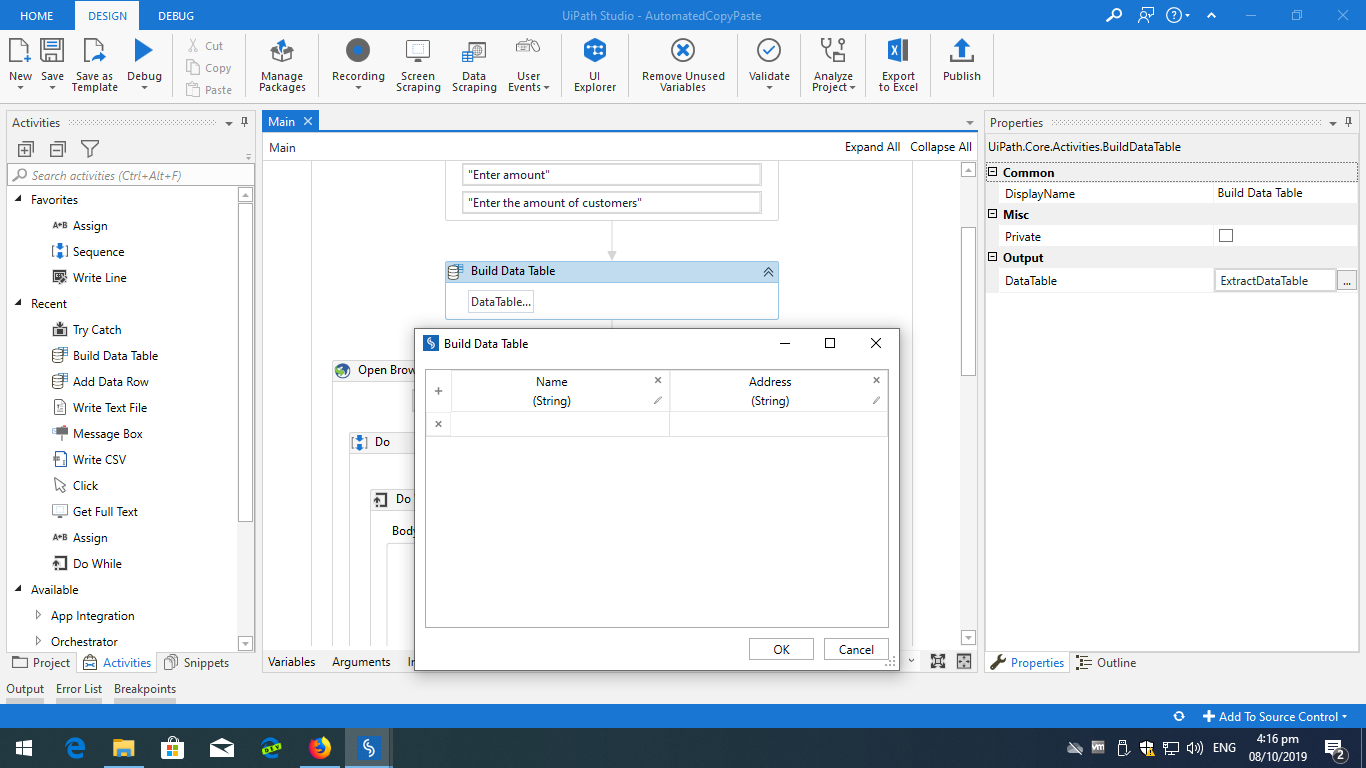This screenshot has width=1366, height=768.
Task: Collapse the Common property section
Action: coord(994,173)
